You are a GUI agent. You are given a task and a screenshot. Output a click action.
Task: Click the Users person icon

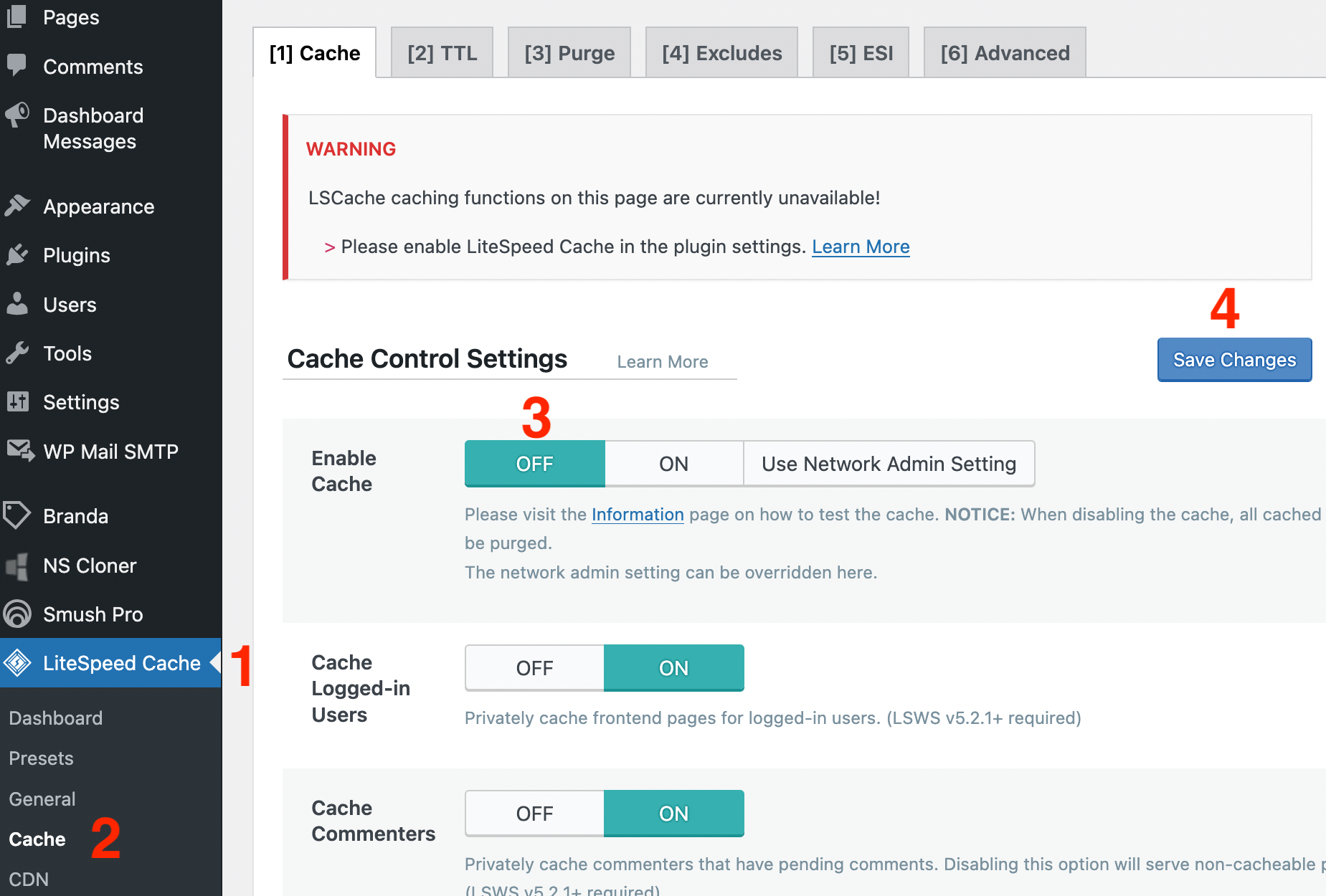click(17, 304)
